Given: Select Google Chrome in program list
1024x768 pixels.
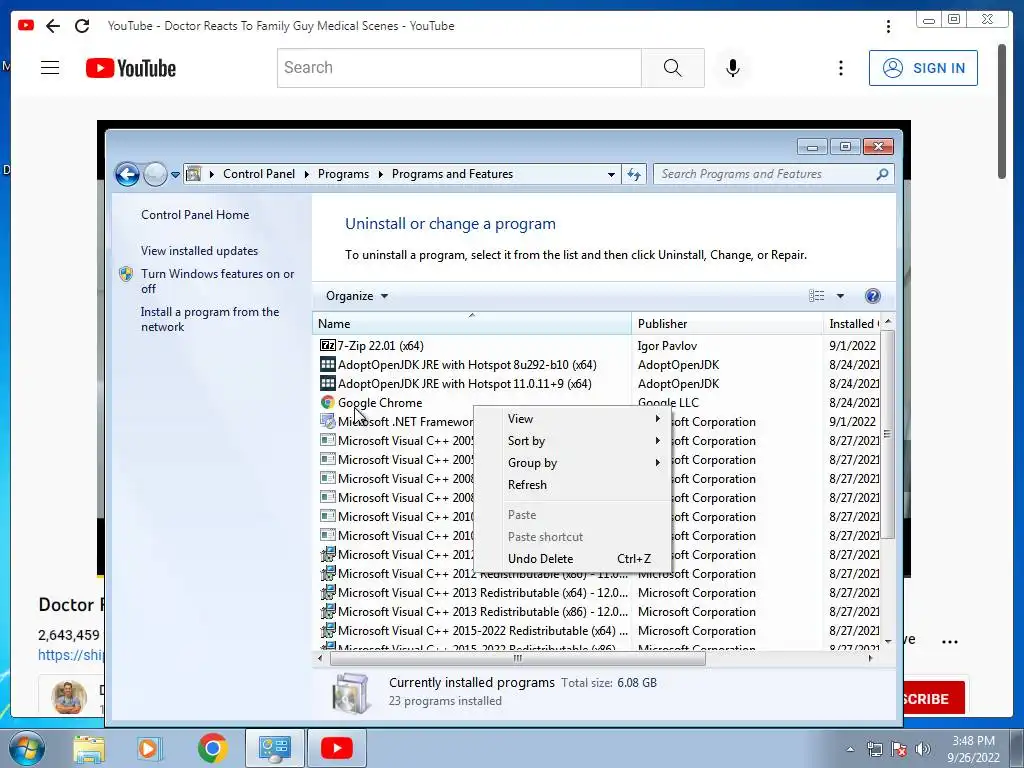Looking at the screenshot, I should pyautogui.click(x=379, y=402).
